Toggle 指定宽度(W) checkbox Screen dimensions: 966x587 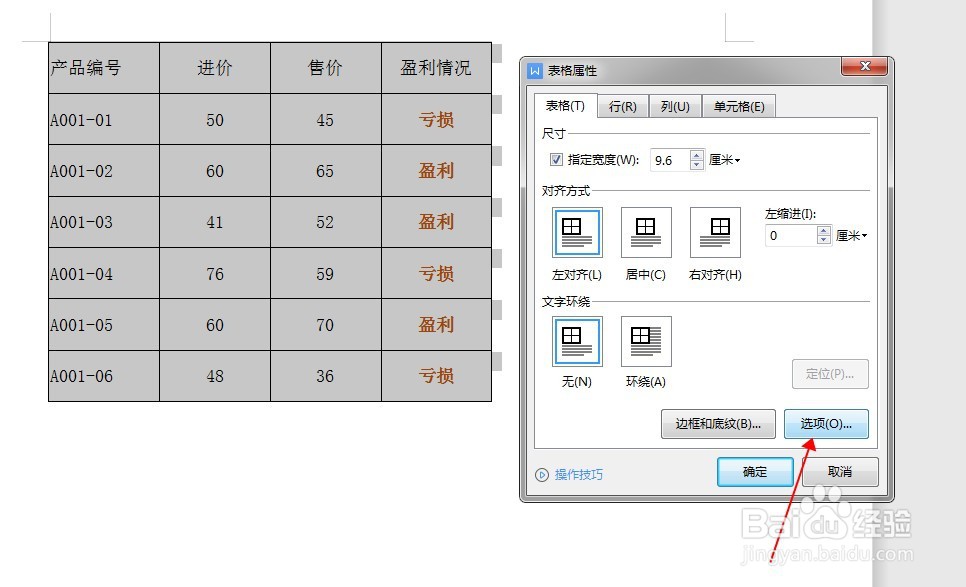coord(556,160)
